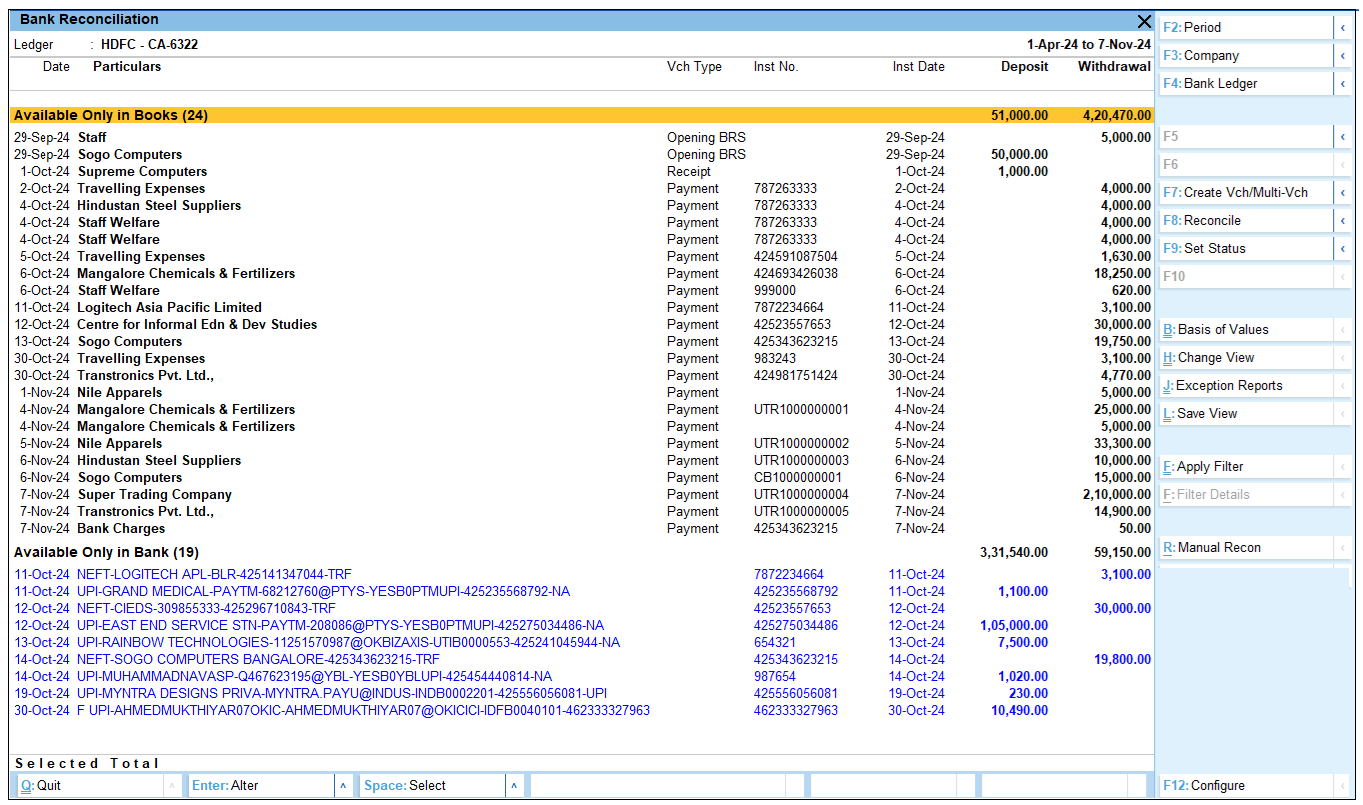Select the UPI-GRAND MEDICAL-PAYTM bank entry
Screen dimensions: 1363x805
pyautogui.click(x=581, y=592)
